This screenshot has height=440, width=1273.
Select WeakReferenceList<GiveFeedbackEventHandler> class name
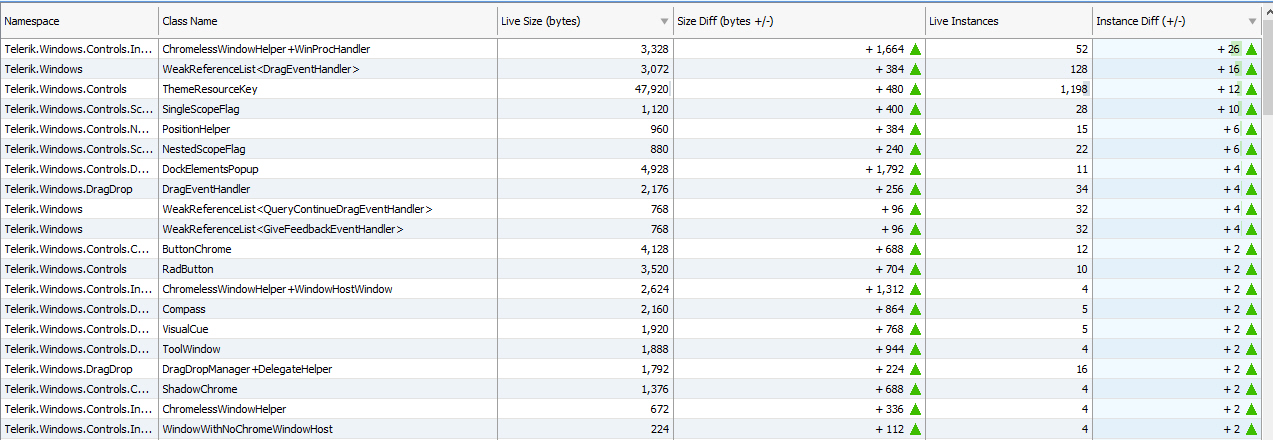283,229
